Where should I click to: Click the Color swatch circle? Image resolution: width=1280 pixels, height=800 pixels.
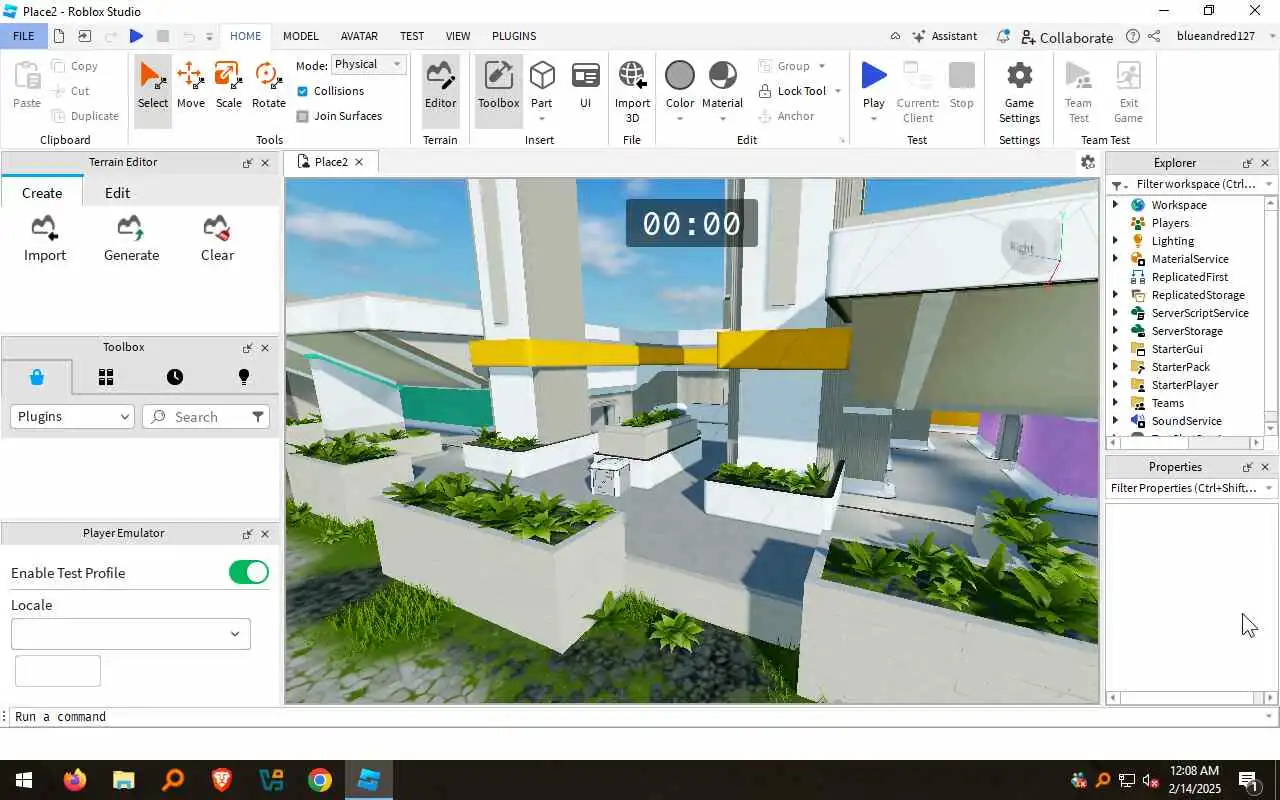click(x=680, y=76)
